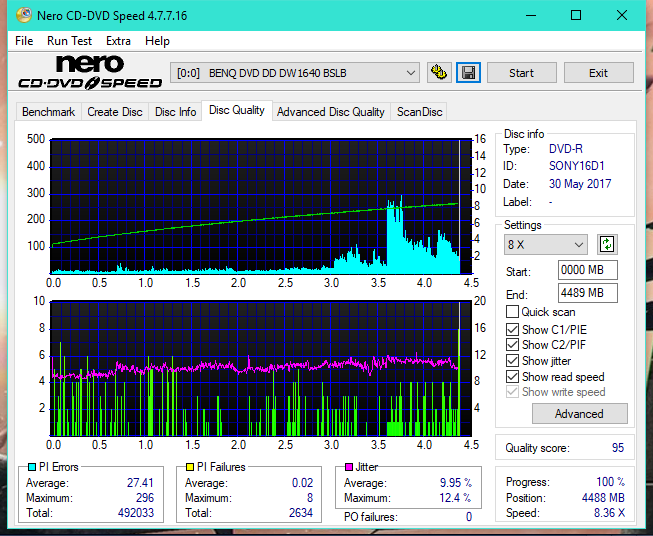Click the cyan PI Errors color swatch
This screenshot has width=653, height=536.
(32, 467)
